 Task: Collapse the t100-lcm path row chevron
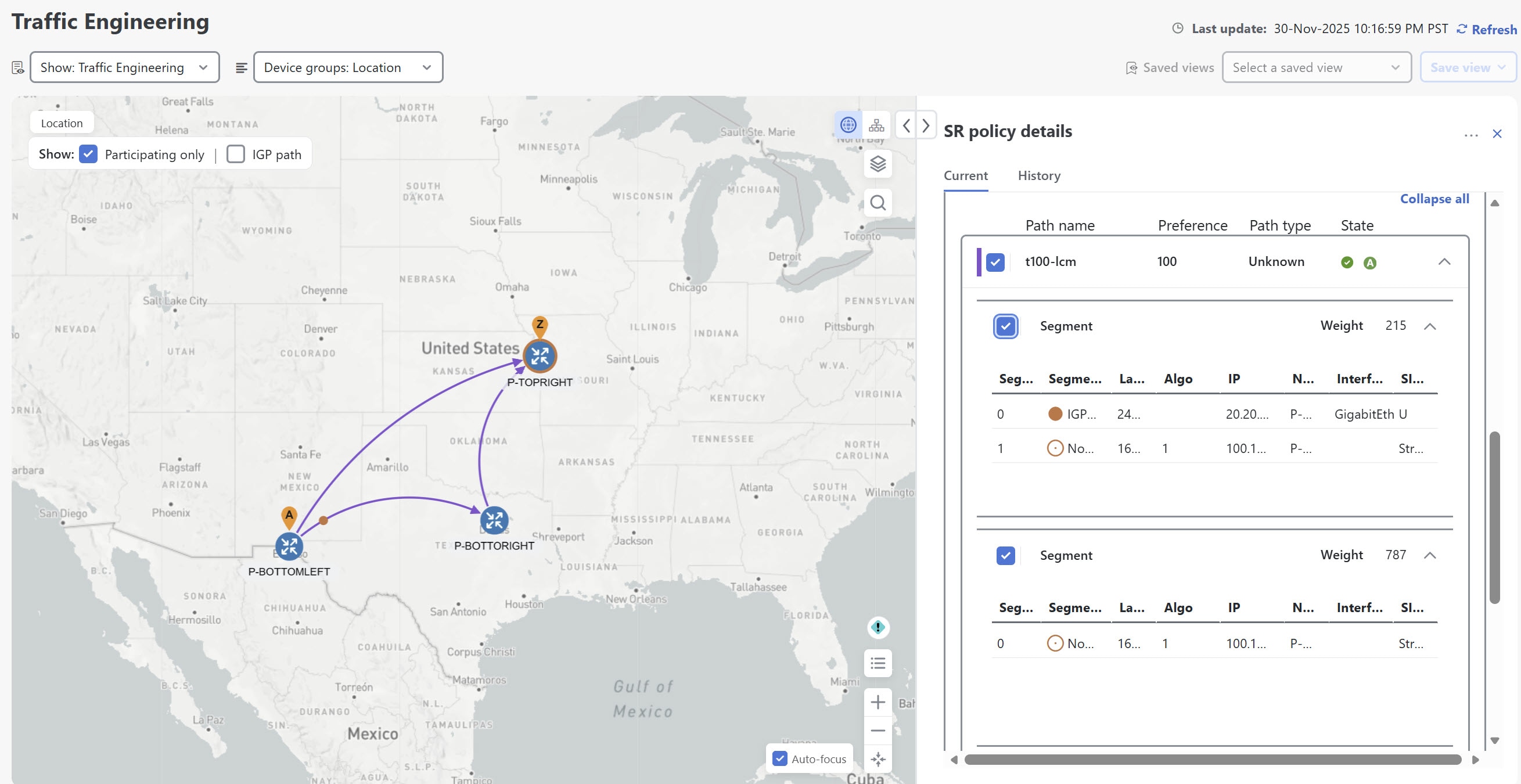point(1444,261)
